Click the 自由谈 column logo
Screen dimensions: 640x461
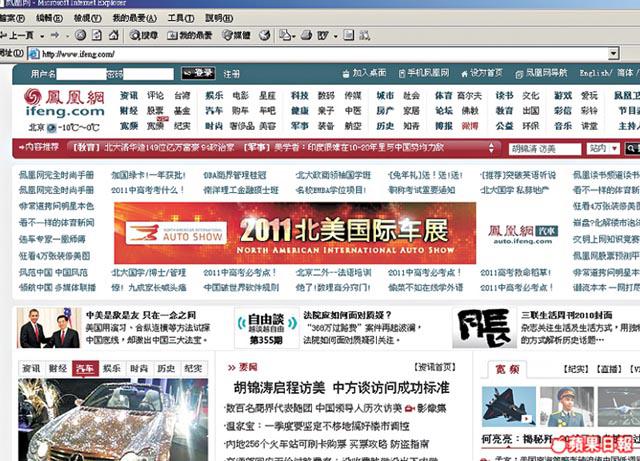pyautogui.click(x=267, y=328)
